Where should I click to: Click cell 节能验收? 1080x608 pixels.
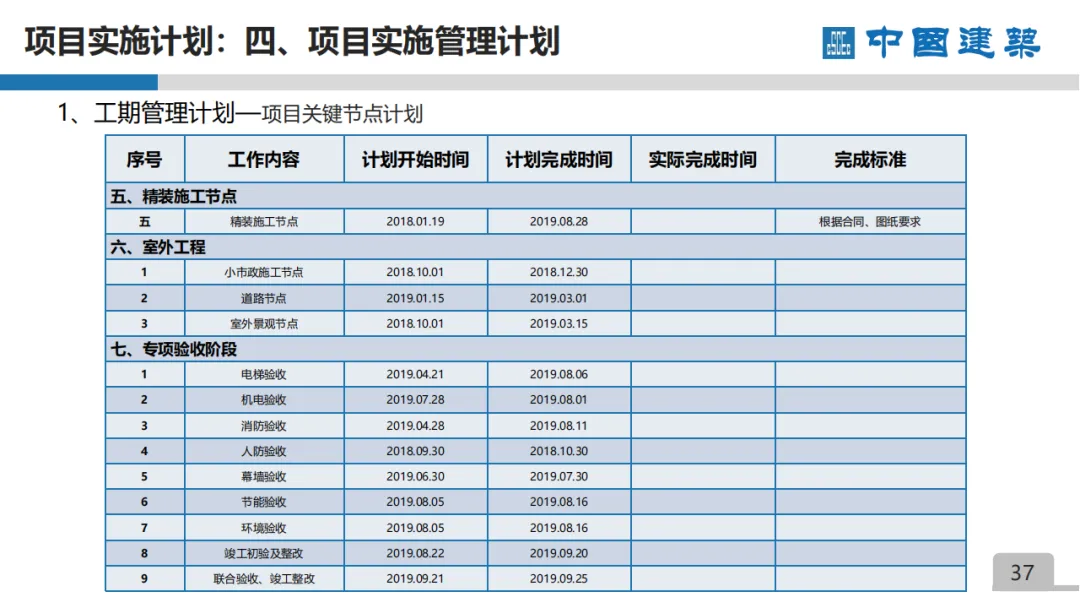[x=264, y=502]
